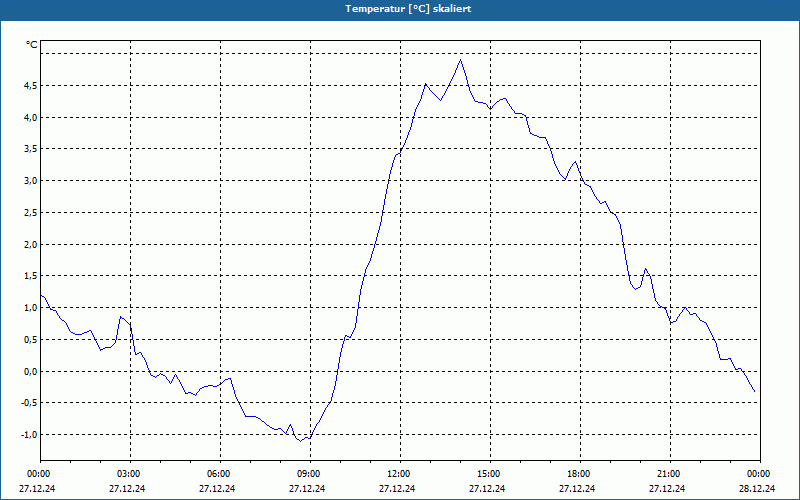Pick the 18:00 time axis label

[x=579, y=474]
